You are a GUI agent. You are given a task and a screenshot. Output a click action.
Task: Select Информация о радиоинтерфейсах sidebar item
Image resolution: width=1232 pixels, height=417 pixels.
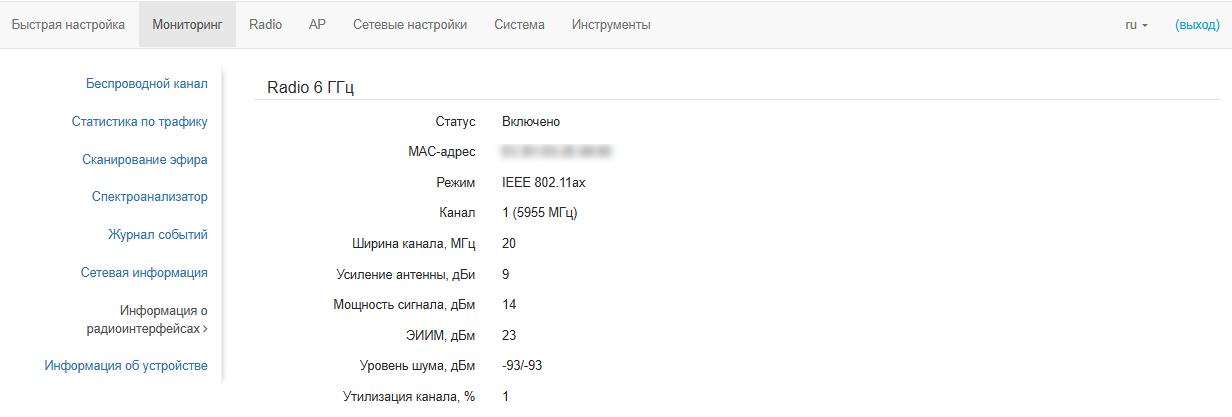click(149, 319)
